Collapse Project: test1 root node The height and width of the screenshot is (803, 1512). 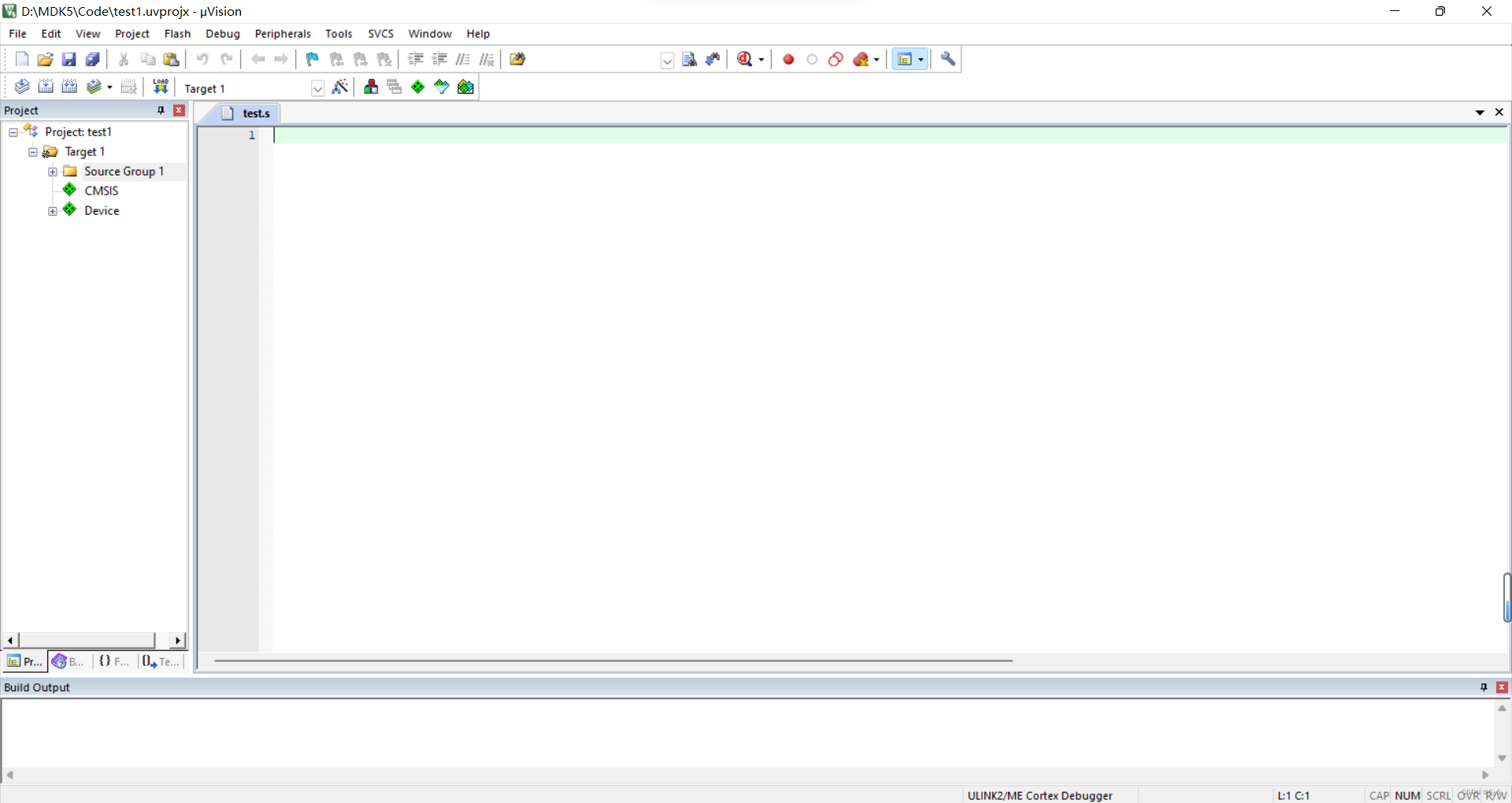13,132
